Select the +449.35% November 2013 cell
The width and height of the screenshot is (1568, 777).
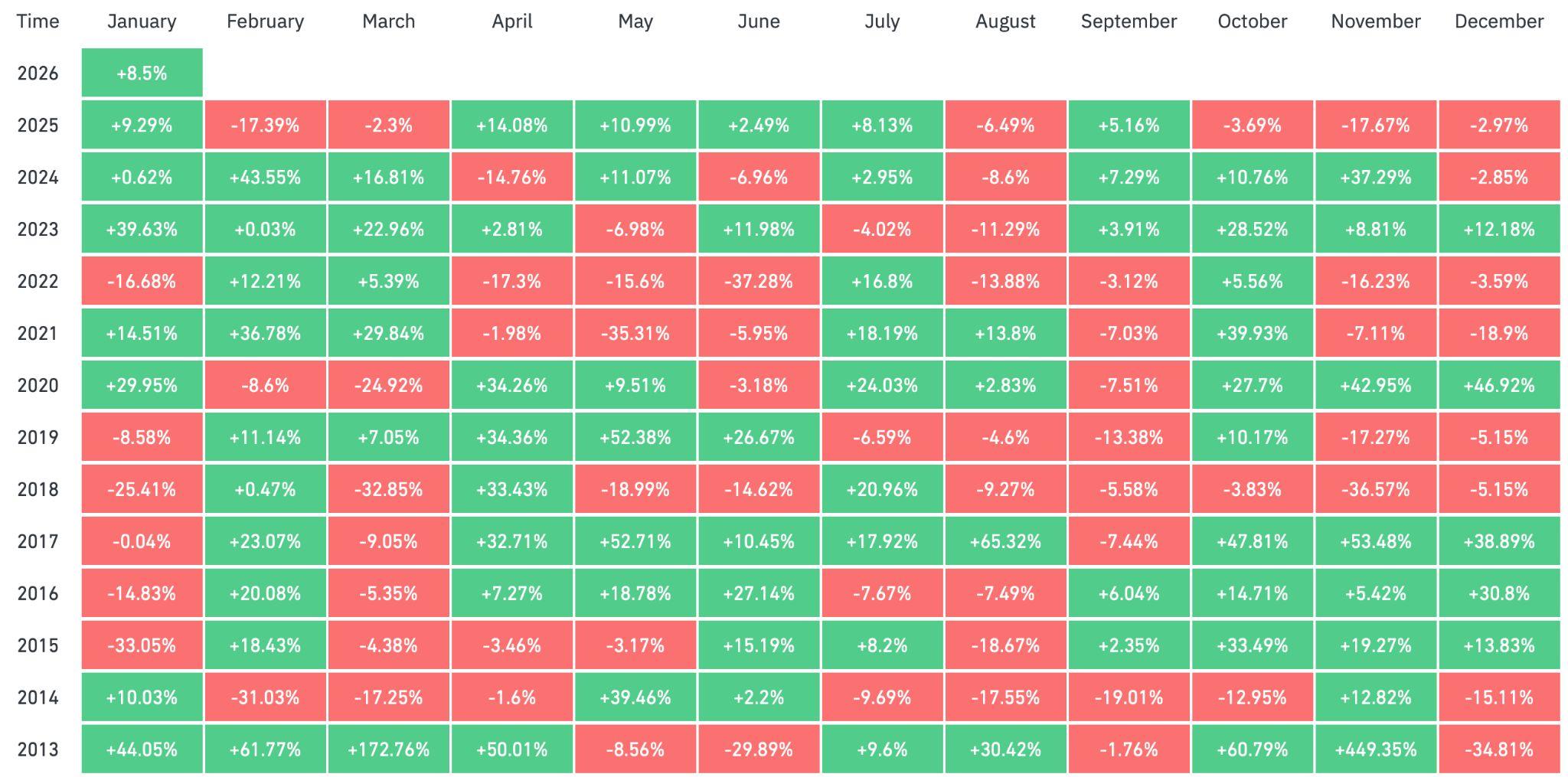point(1375,749)
